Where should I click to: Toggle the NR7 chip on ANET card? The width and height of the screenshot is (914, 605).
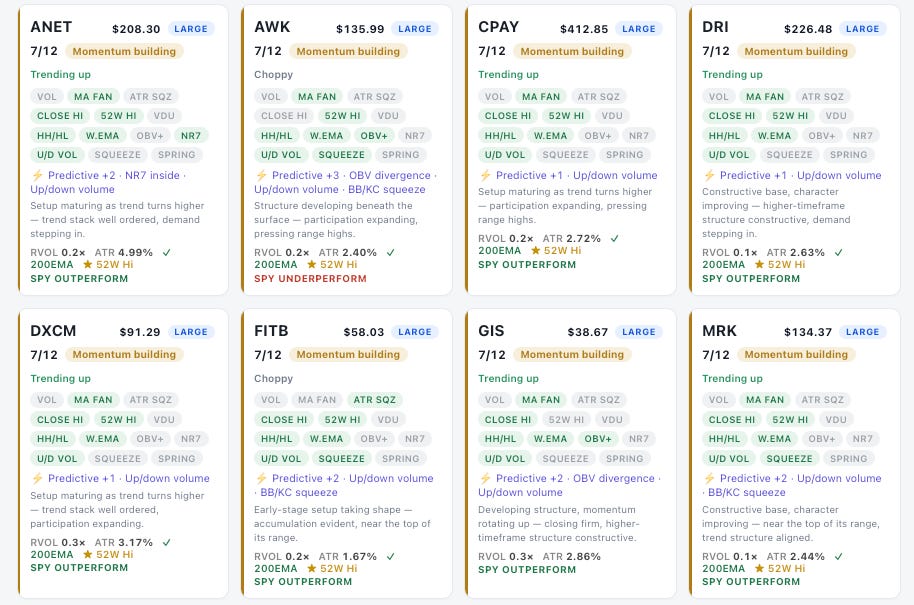tap(191, 136)
